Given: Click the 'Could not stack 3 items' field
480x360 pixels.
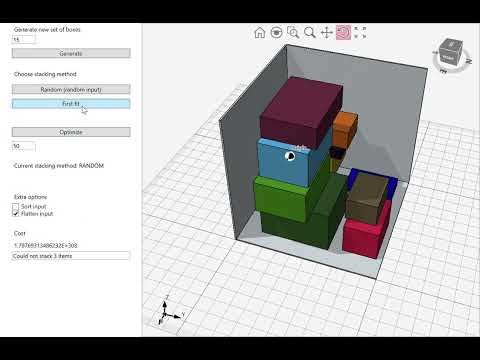Looking at the screenshot, I should (71, 256).
